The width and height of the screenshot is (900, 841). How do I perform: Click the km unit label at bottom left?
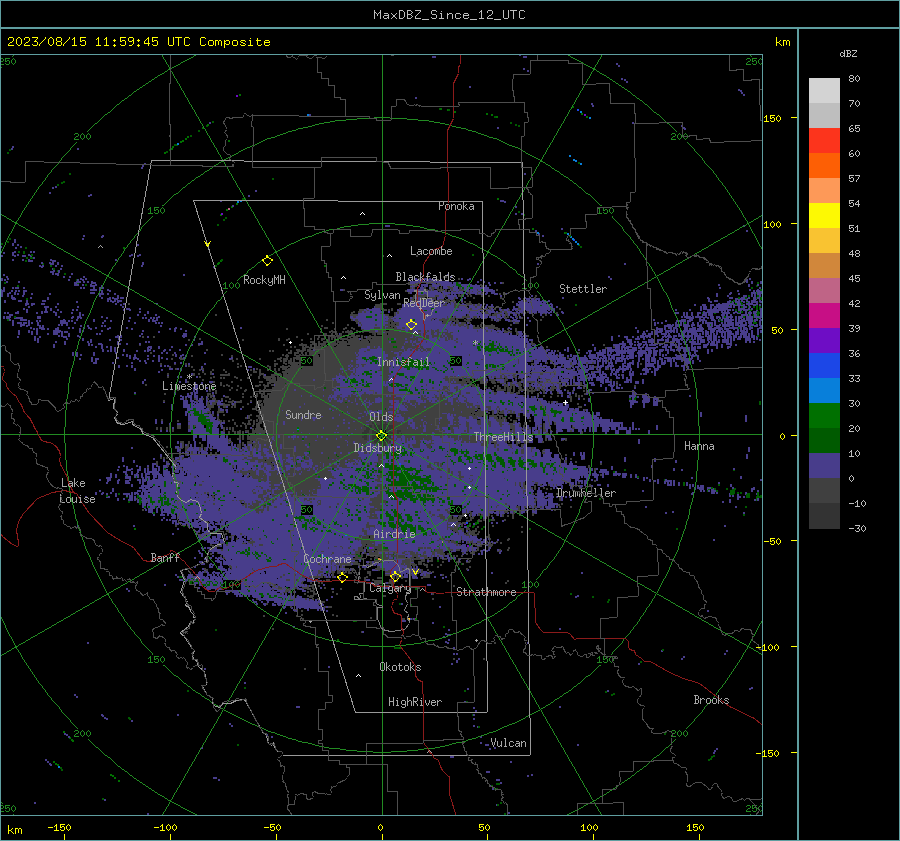pos(15,830)
